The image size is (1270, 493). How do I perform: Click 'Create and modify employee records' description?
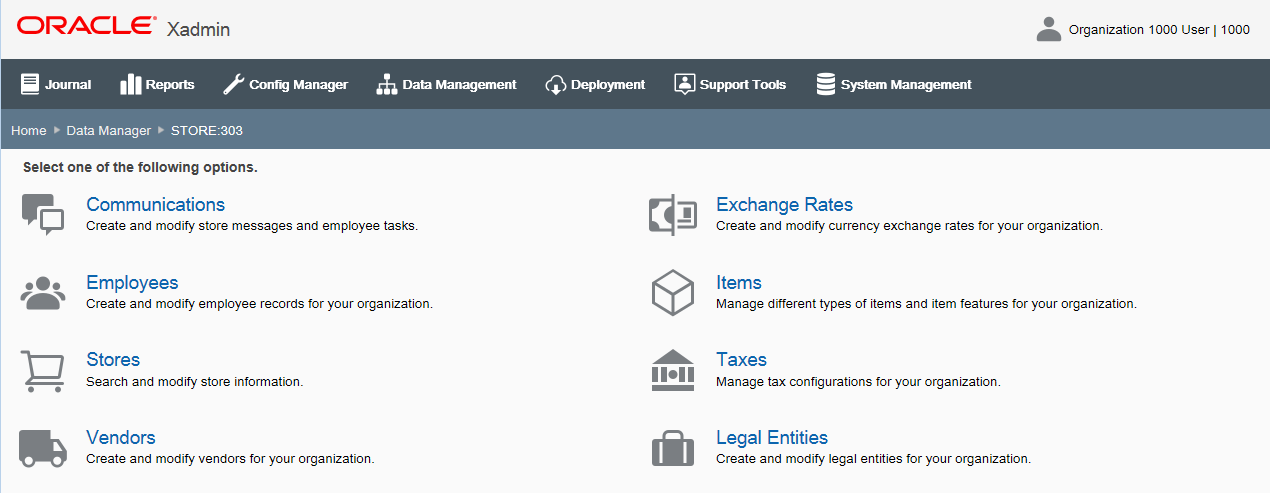tap(259, 304)
